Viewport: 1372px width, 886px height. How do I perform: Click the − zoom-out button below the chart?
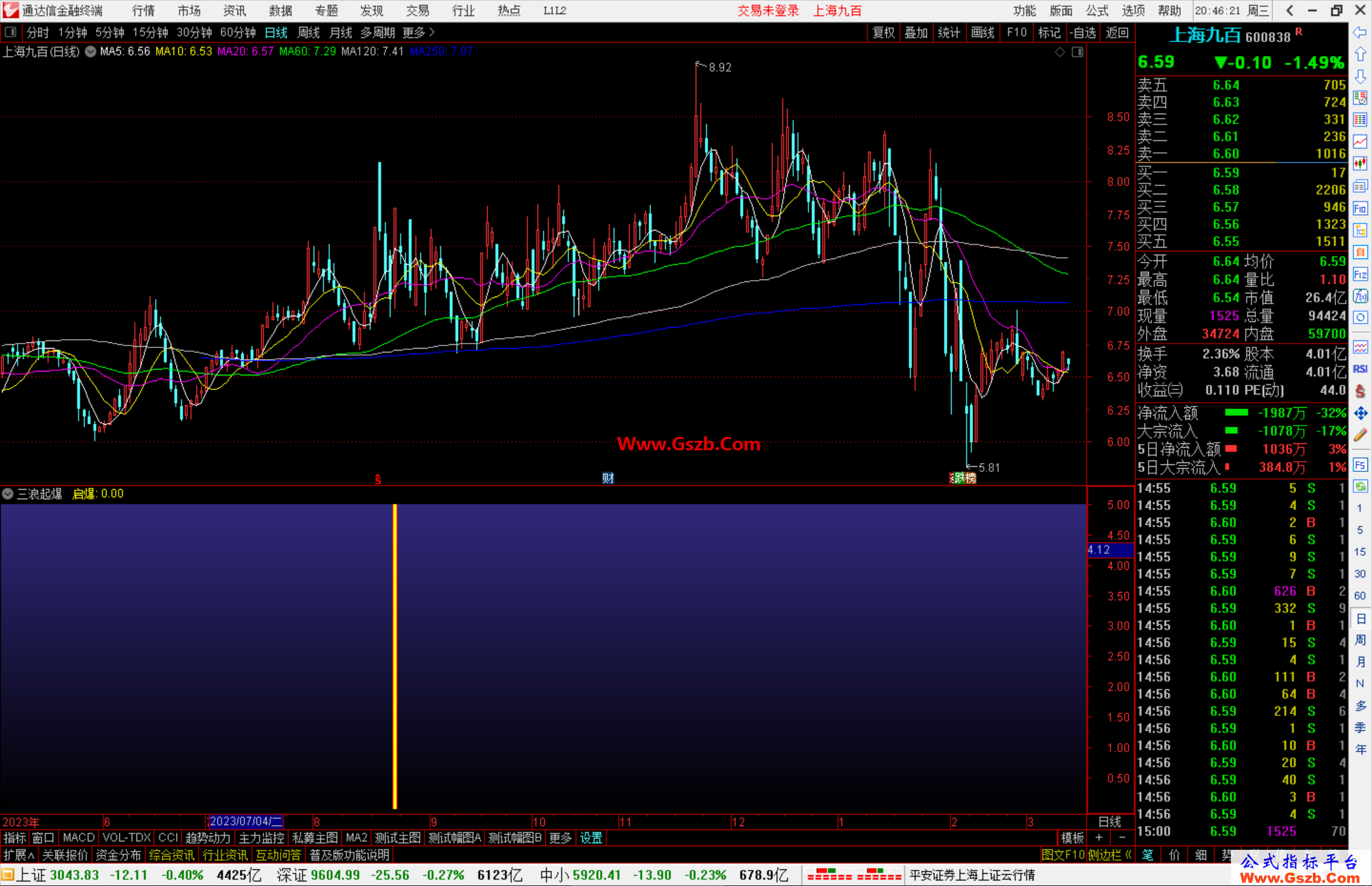(x=1122, y=838)
